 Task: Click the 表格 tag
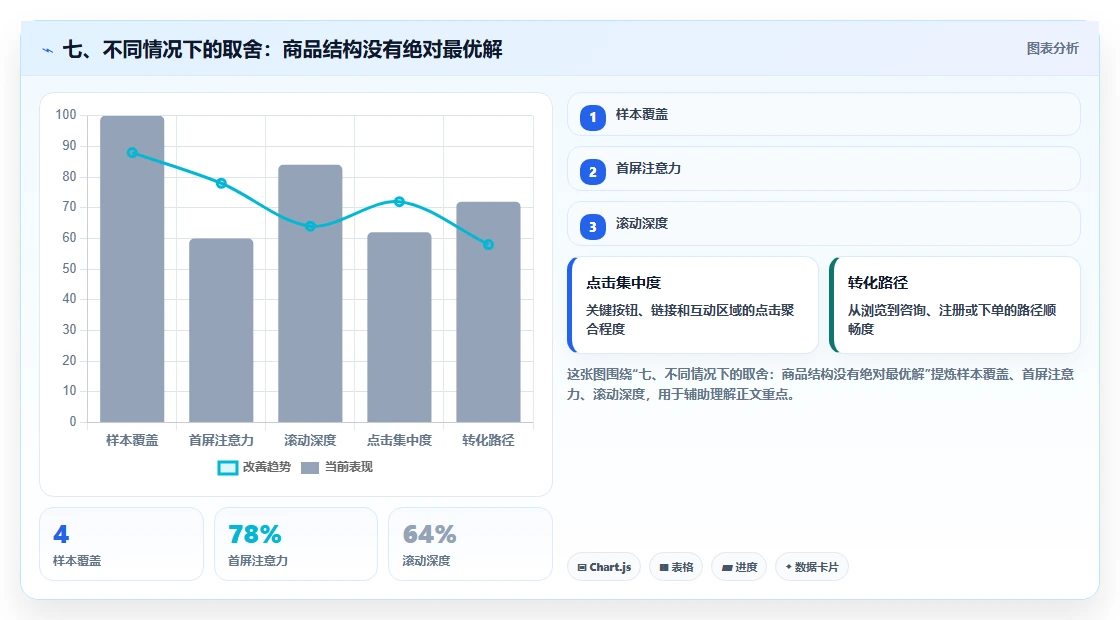tap(676, 567)
